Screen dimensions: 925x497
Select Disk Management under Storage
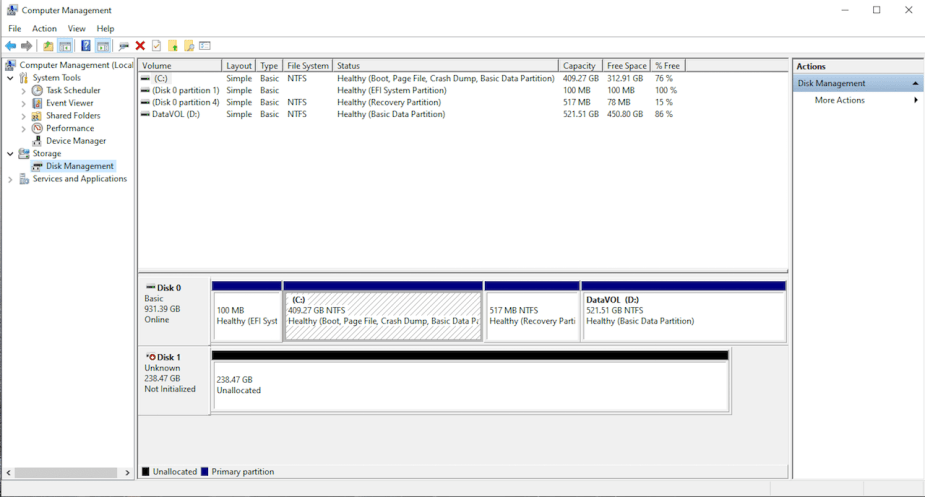tap(79, 166)
